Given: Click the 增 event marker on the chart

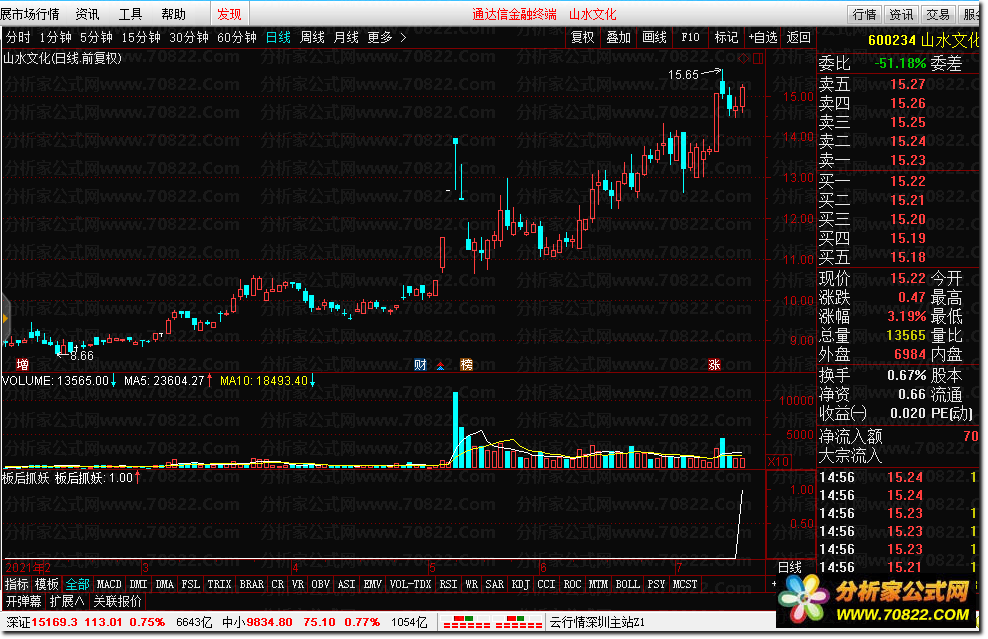Looking at the screenshot, I should click(x=22, y=364).
